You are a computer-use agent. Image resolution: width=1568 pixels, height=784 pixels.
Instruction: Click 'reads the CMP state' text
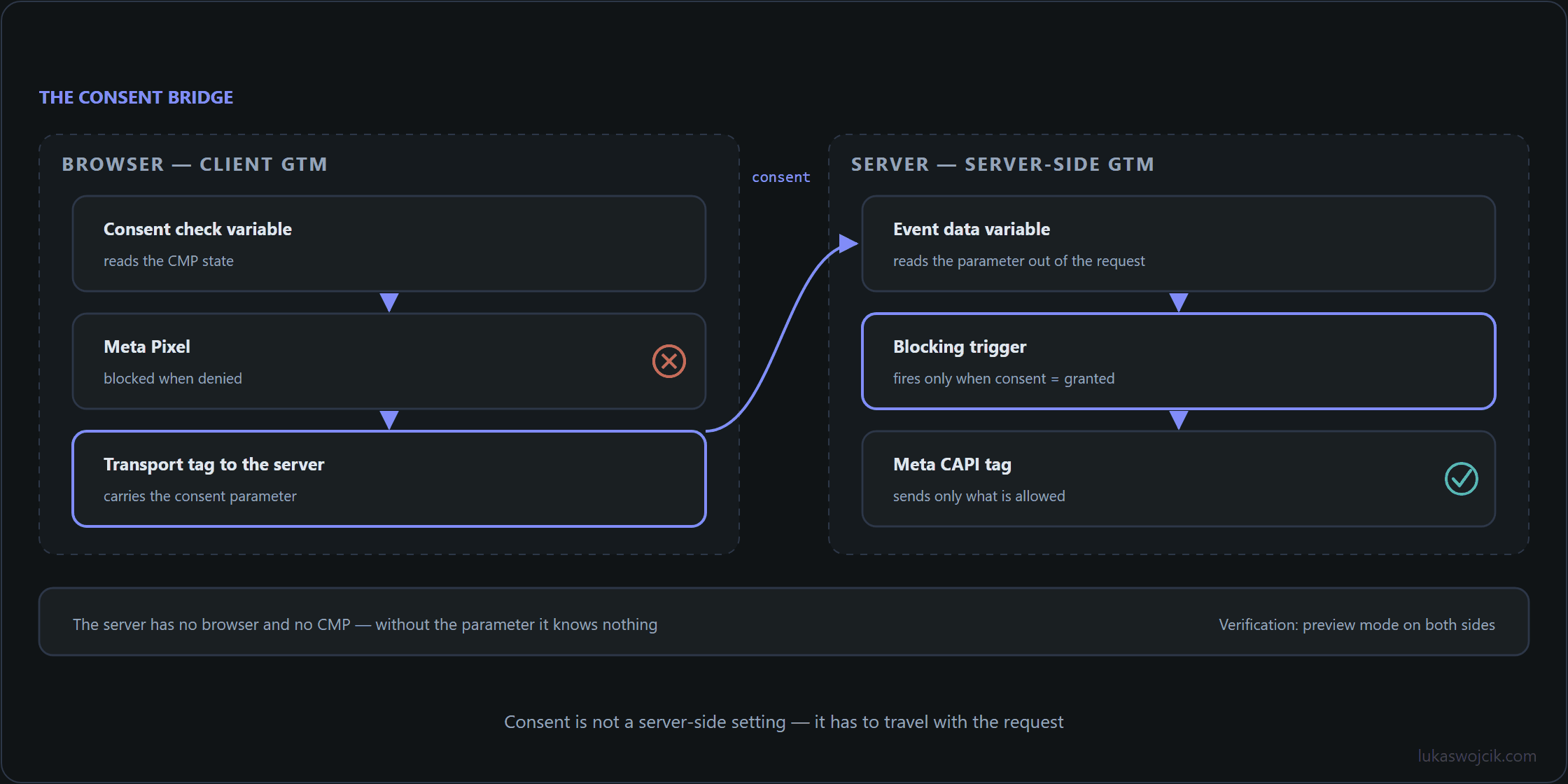(169, 261)
